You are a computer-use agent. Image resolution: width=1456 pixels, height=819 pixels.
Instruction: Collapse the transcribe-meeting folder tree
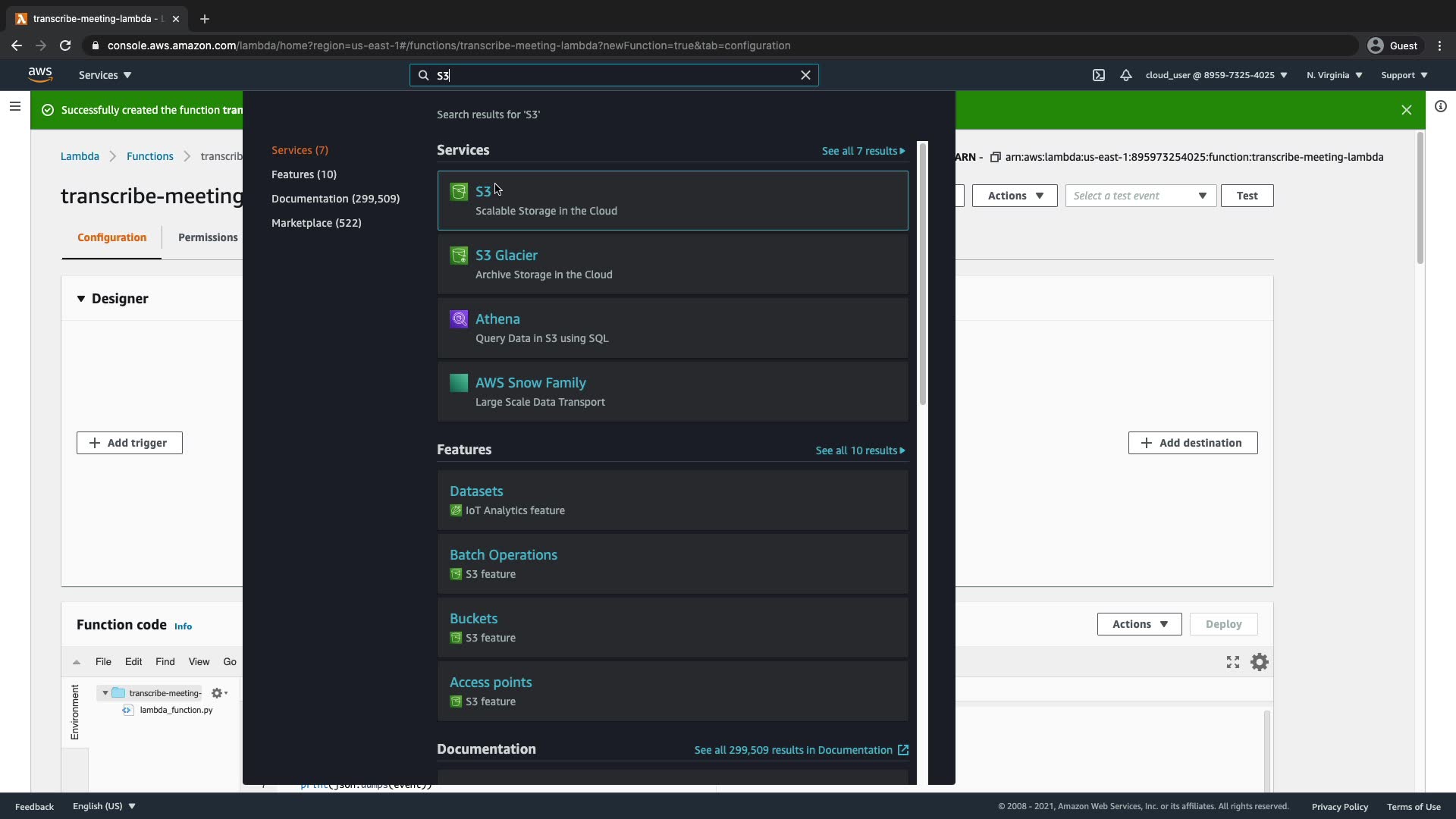coord(105,693)
